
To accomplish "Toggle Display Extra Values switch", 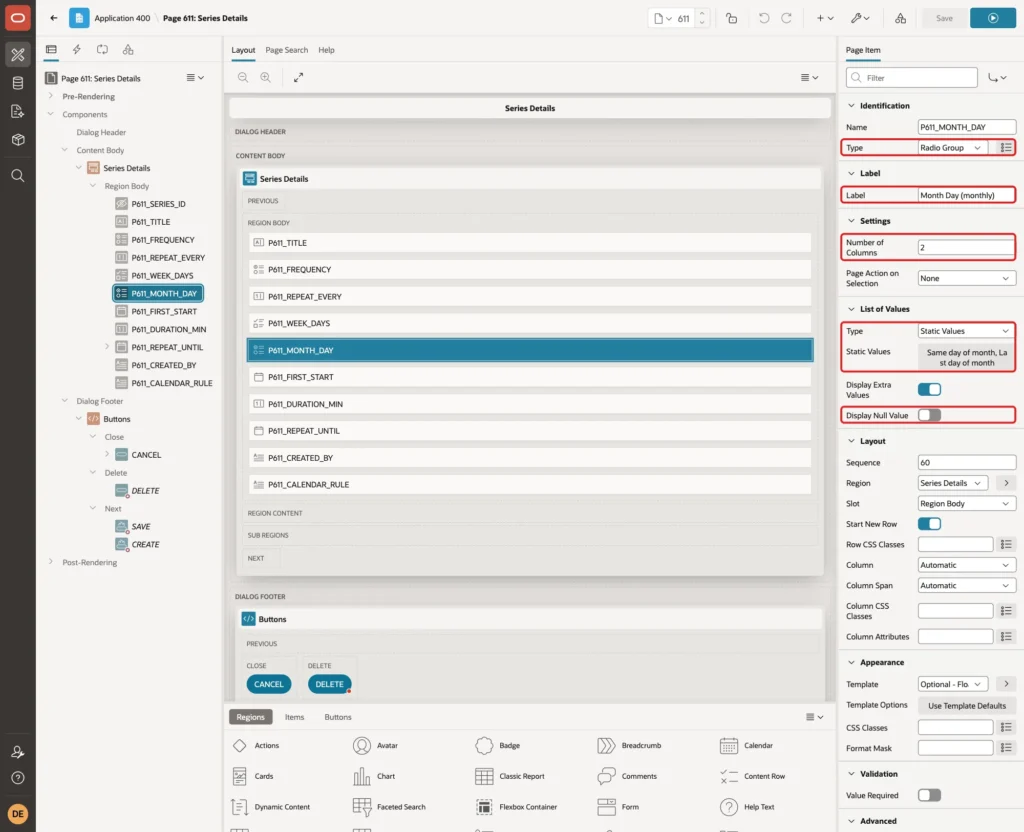I will (x=929, y=389).
